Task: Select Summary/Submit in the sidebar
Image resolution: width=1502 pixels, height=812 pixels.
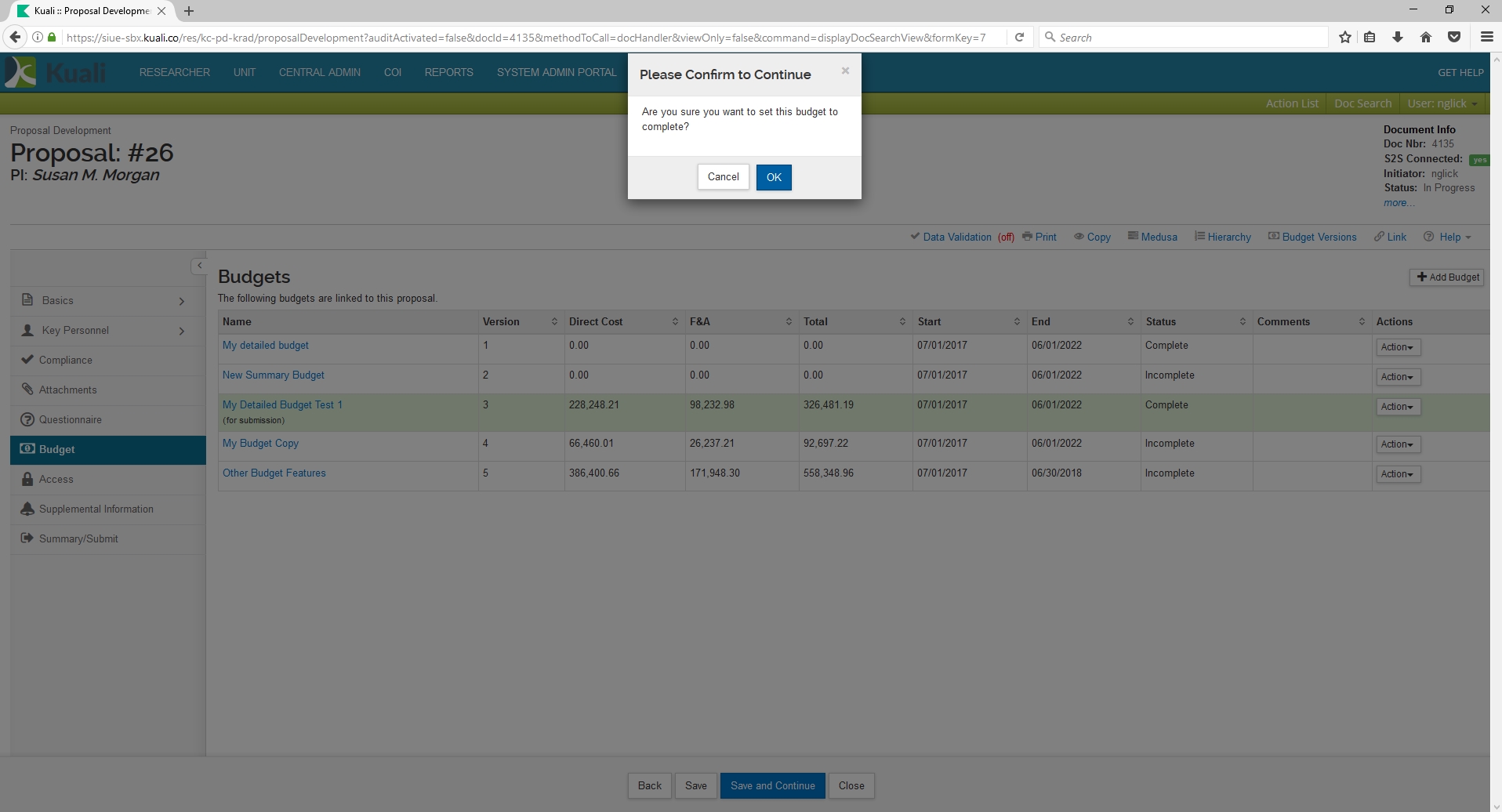Action: coord(78,539)
